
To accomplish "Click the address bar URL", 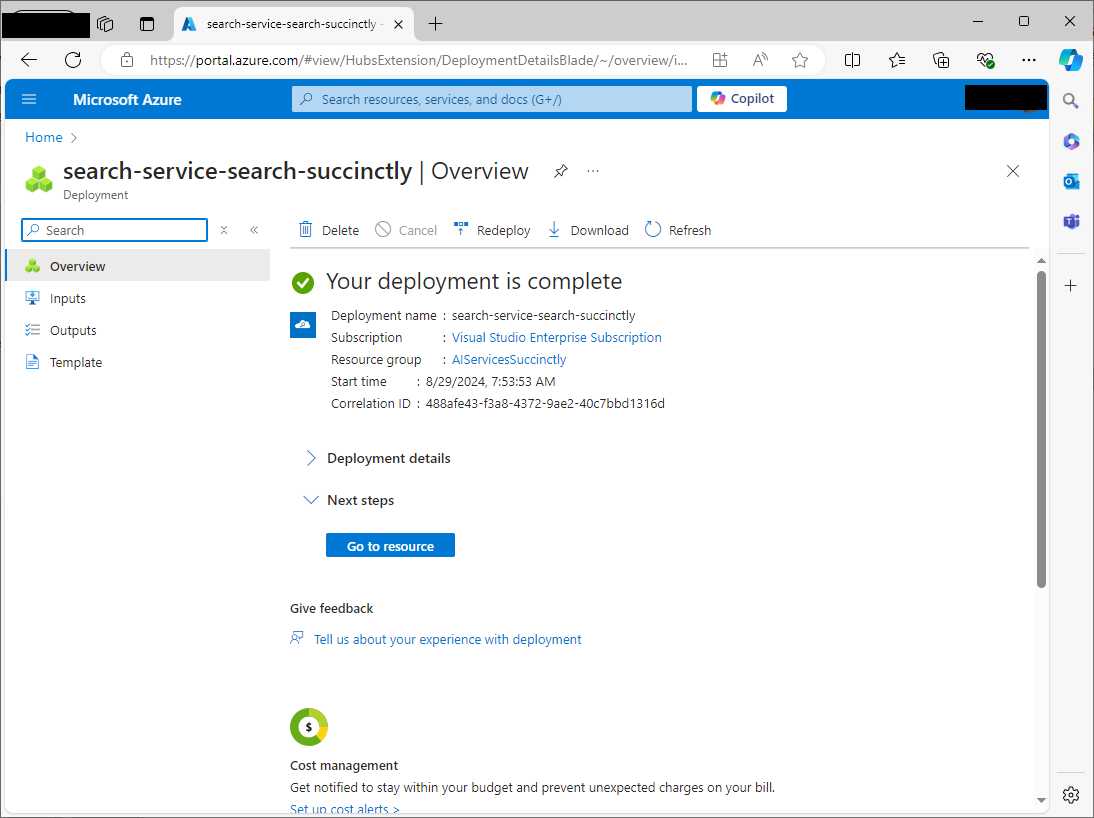I will (419, 60).
